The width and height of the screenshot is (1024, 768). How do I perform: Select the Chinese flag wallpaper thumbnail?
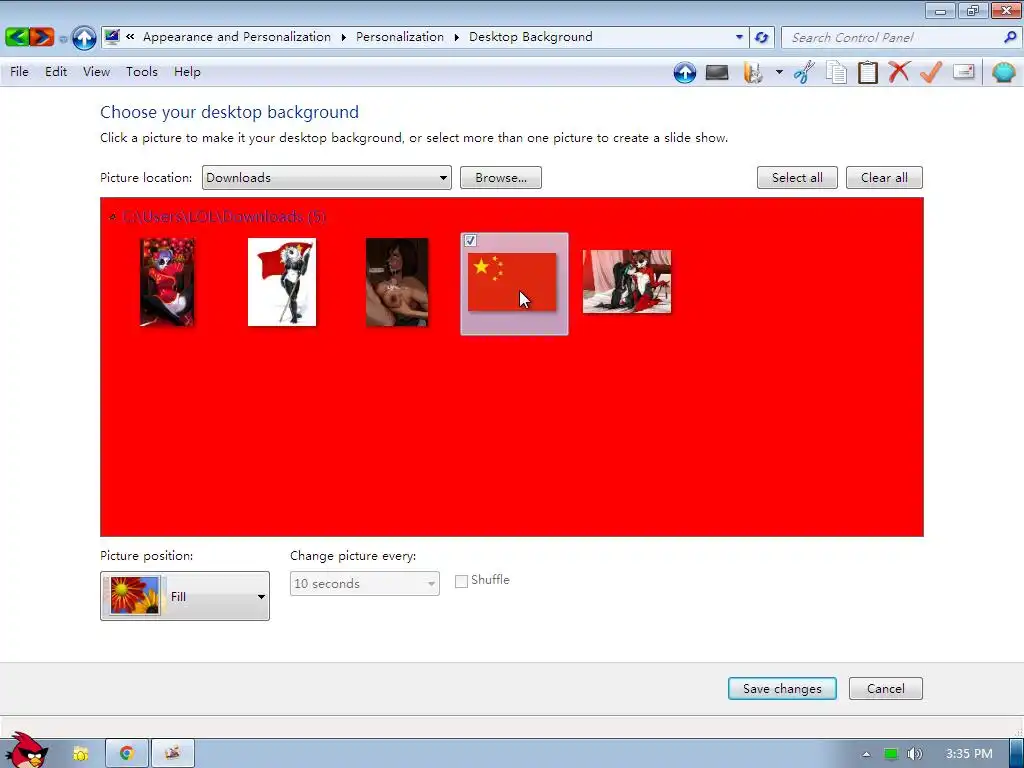[512, 282]
